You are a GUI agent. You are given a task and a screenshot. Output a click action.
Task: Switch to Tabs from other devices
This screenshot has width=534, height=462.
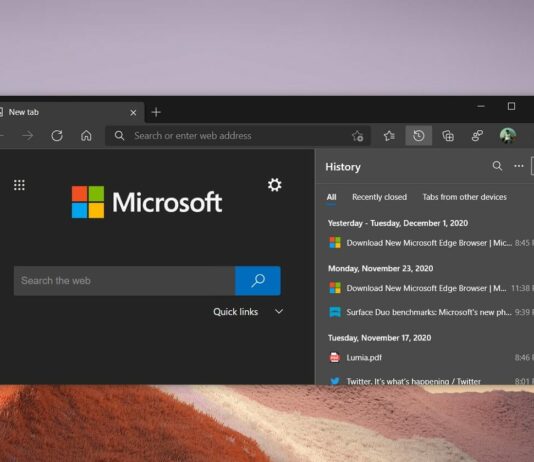465,197
